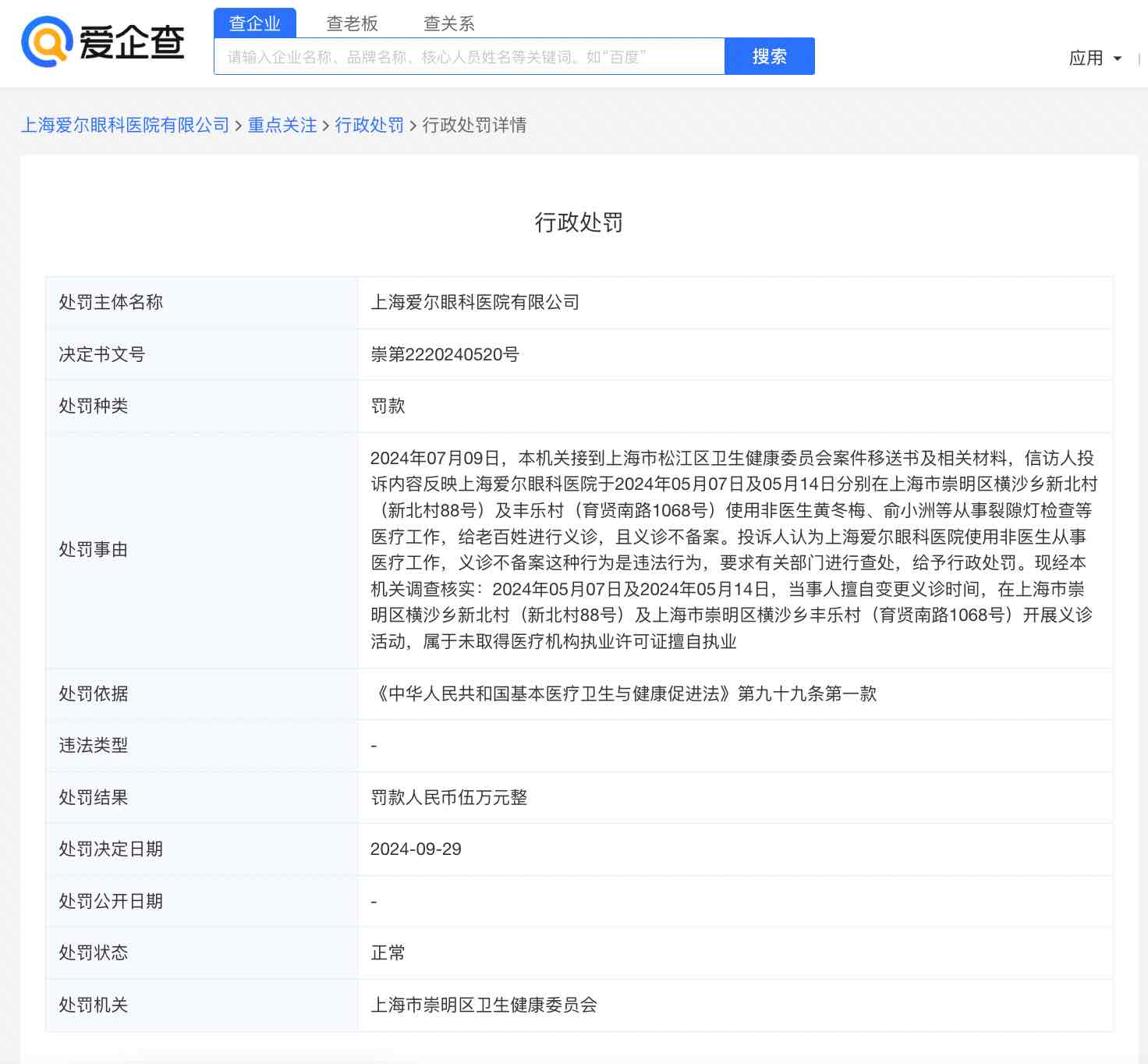Image resolution: width=1148 pixels, height=1064 pixels.
Task: Open the 应用 dropdown menu
Action: tap(1095, 58)
